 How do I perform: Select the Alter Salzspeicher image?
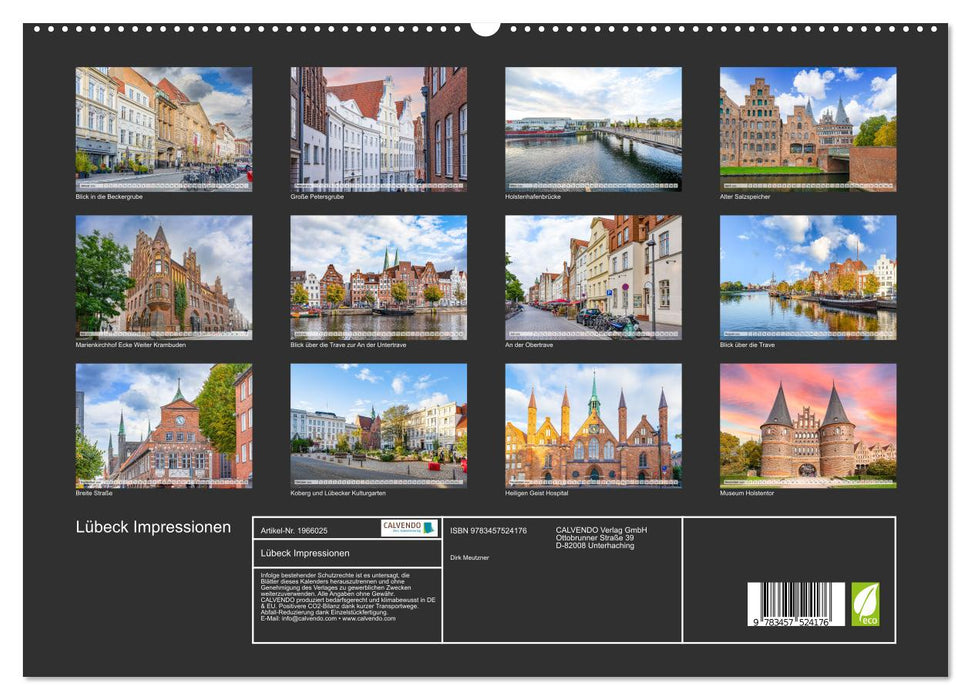coord(808,129)
